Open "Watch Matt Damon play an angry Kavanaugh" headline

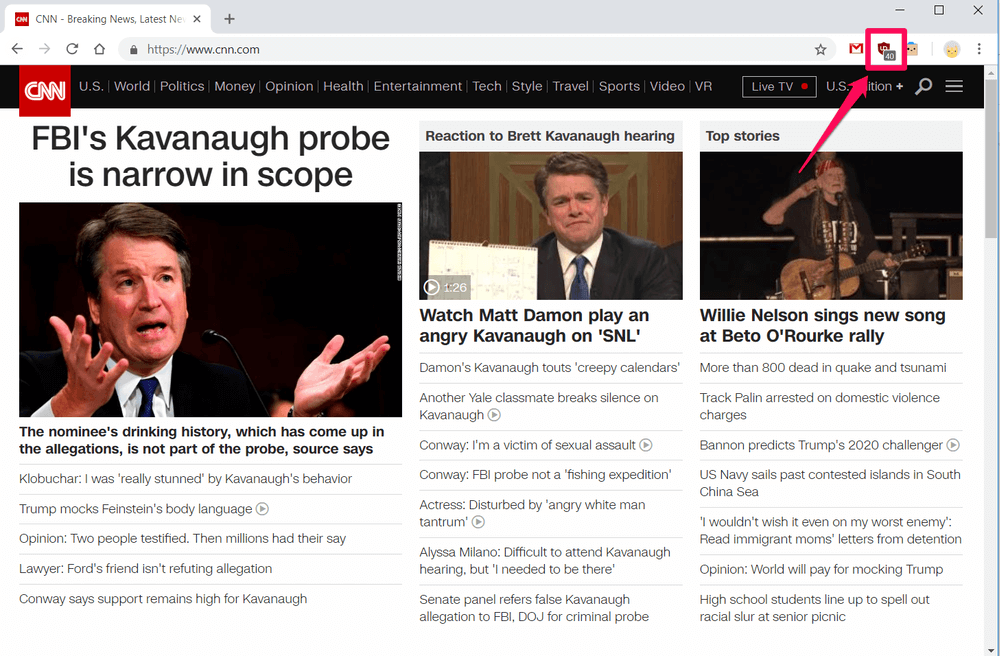click(534, 325)
